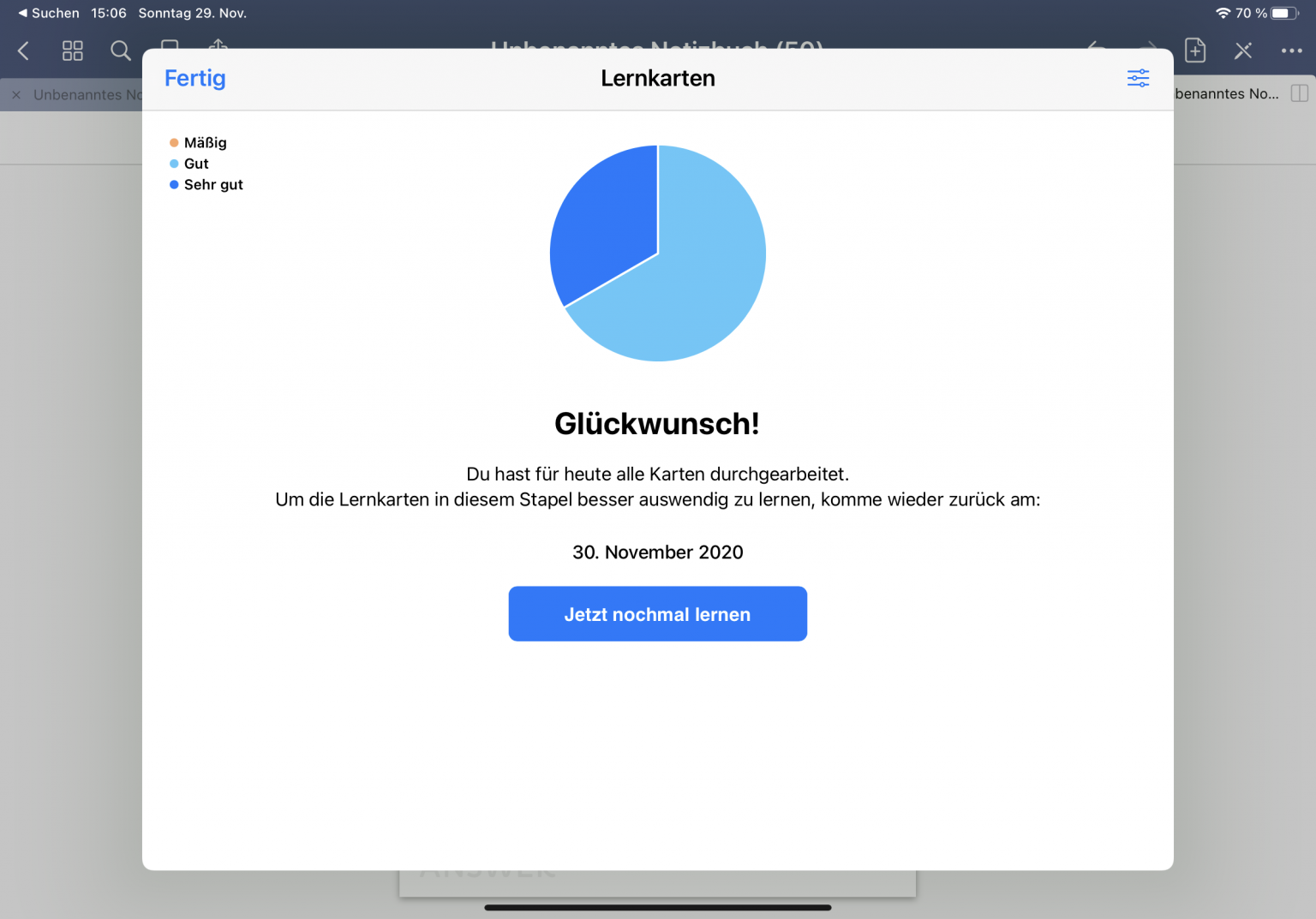Open search with magnifier icon
1316x919 pixels.
coord(121,51)
